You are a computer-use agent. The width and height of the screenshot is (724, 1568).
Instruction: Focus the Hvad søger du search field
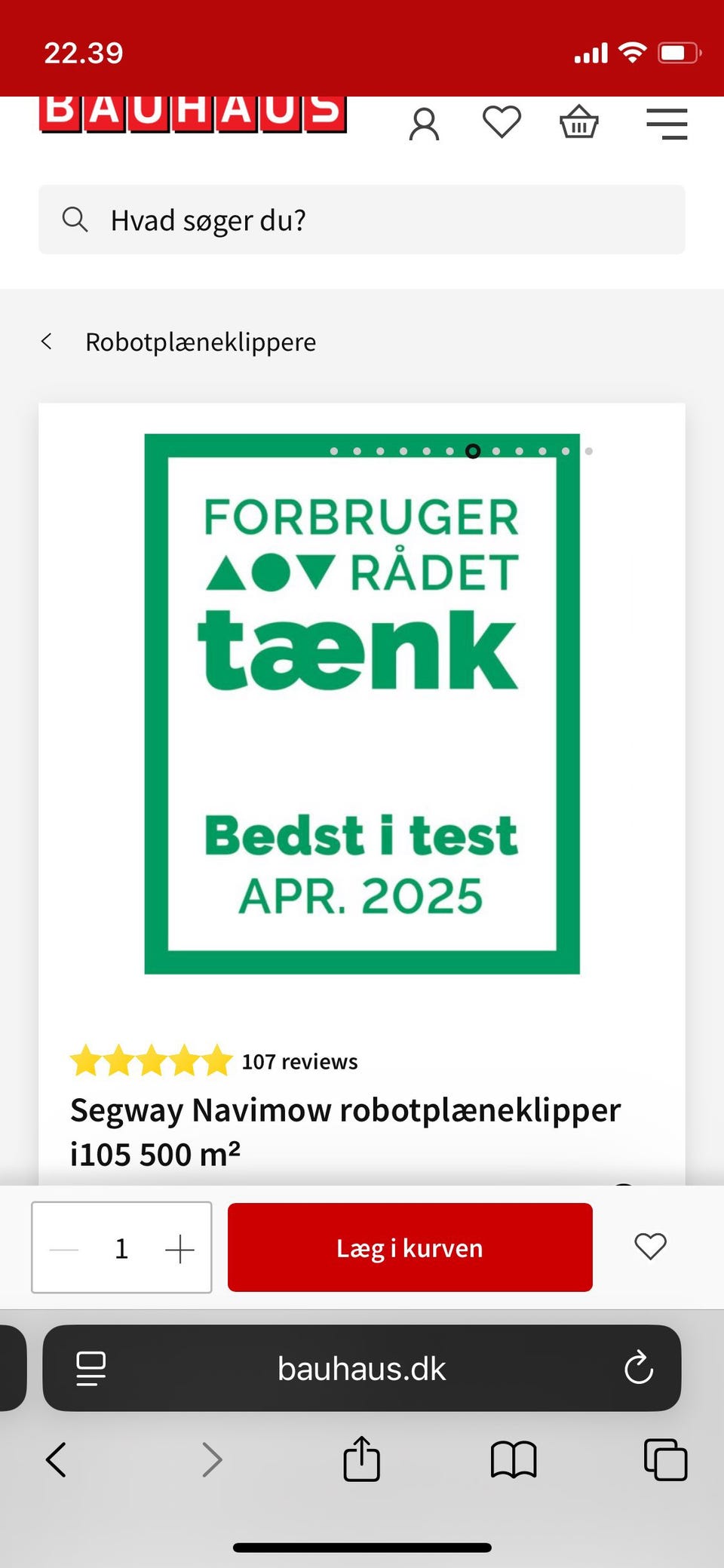tap(362, 219)
